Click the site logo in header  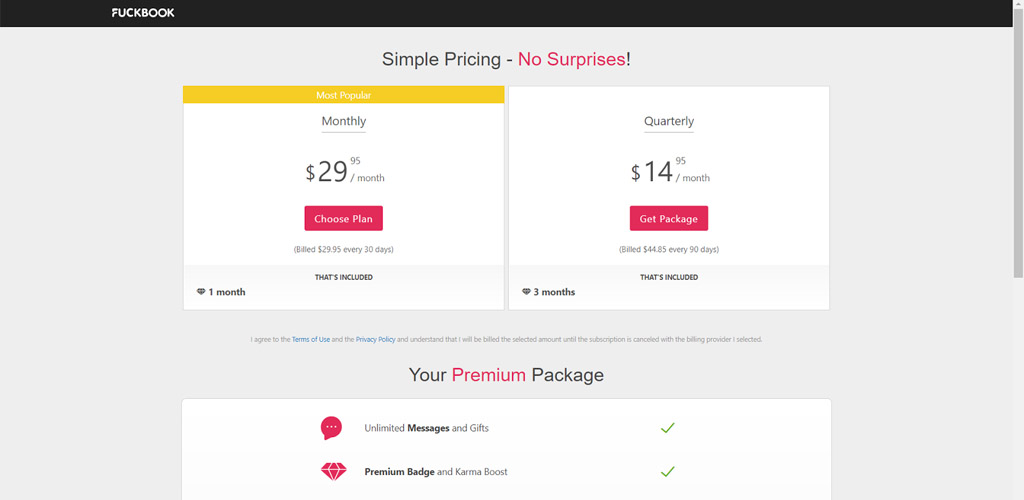click(143, 12)
